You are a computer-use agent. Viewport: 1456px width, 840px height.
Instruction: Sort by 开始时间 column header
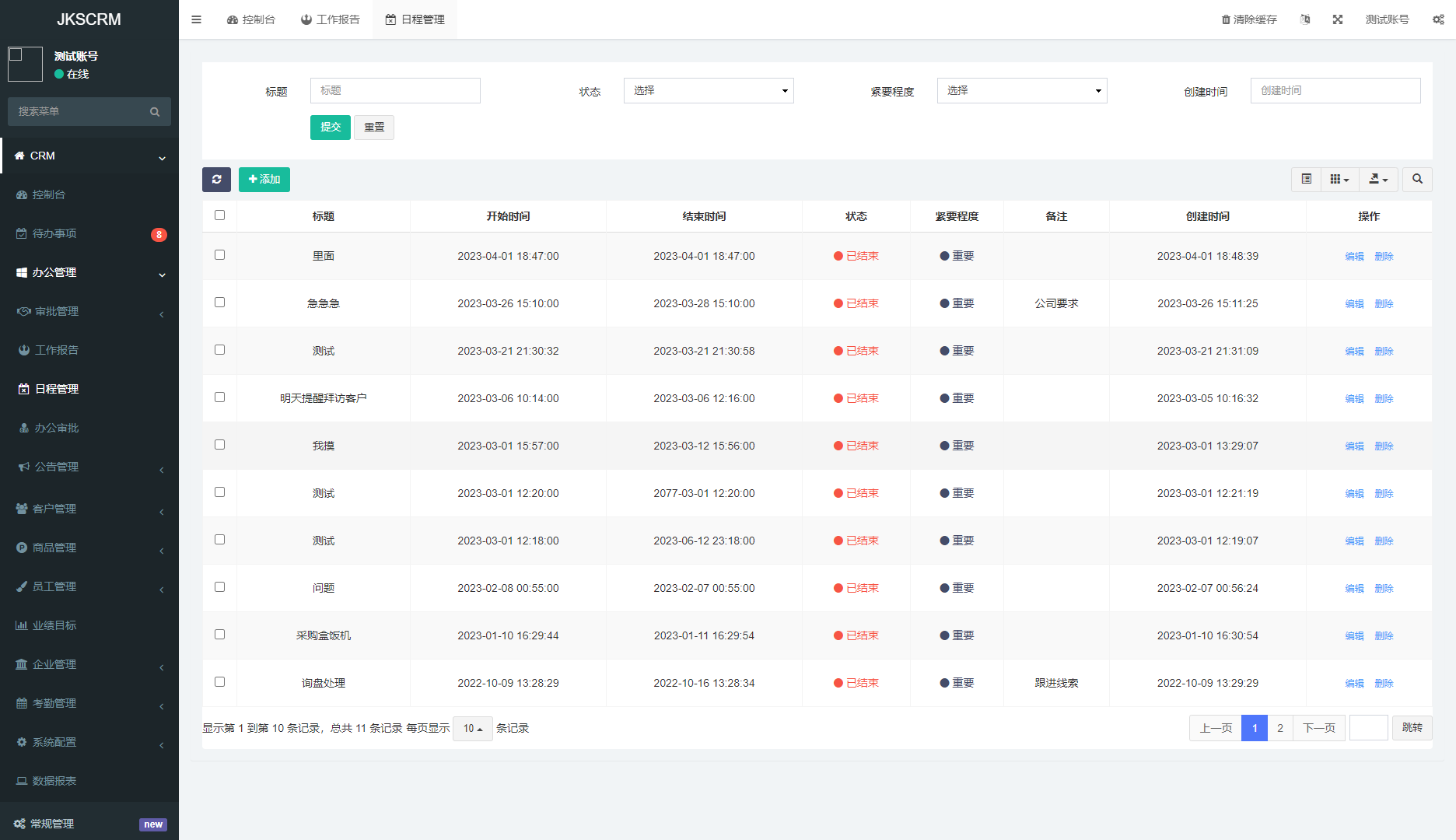508,216
